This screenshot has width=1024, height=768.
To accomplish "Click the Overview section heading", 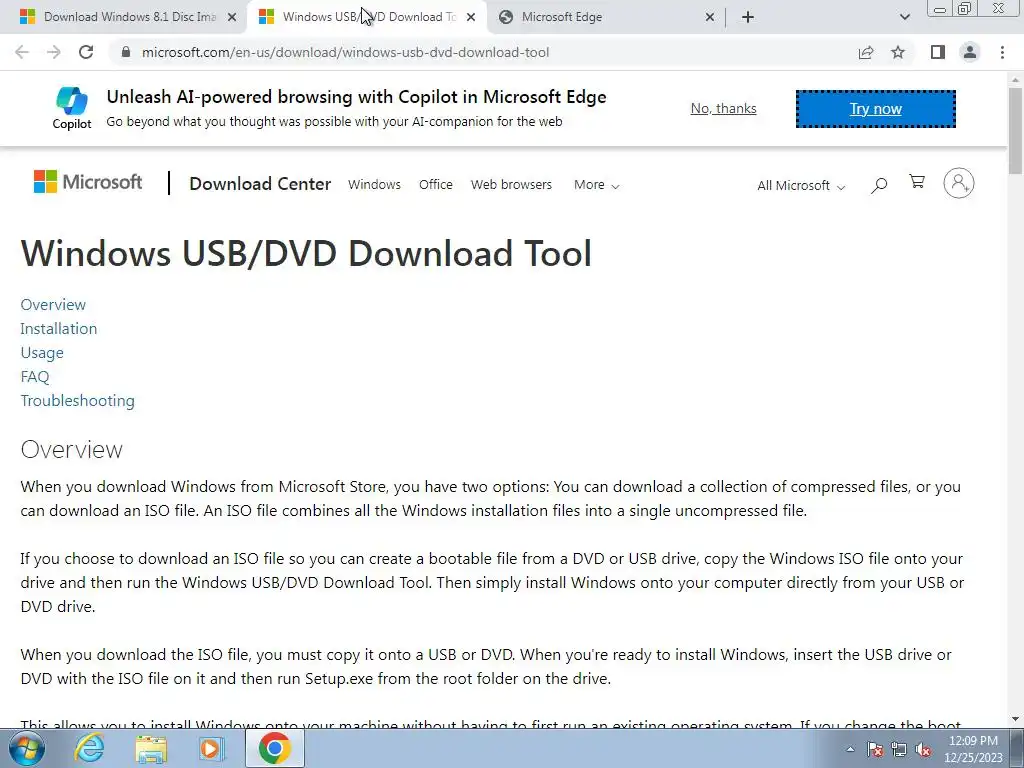I will point(72,449).
